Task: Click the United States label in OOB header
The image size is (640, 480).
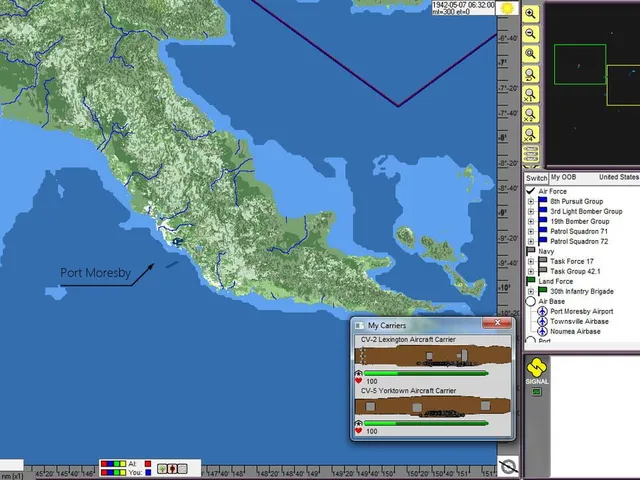Action: [618, 177]
